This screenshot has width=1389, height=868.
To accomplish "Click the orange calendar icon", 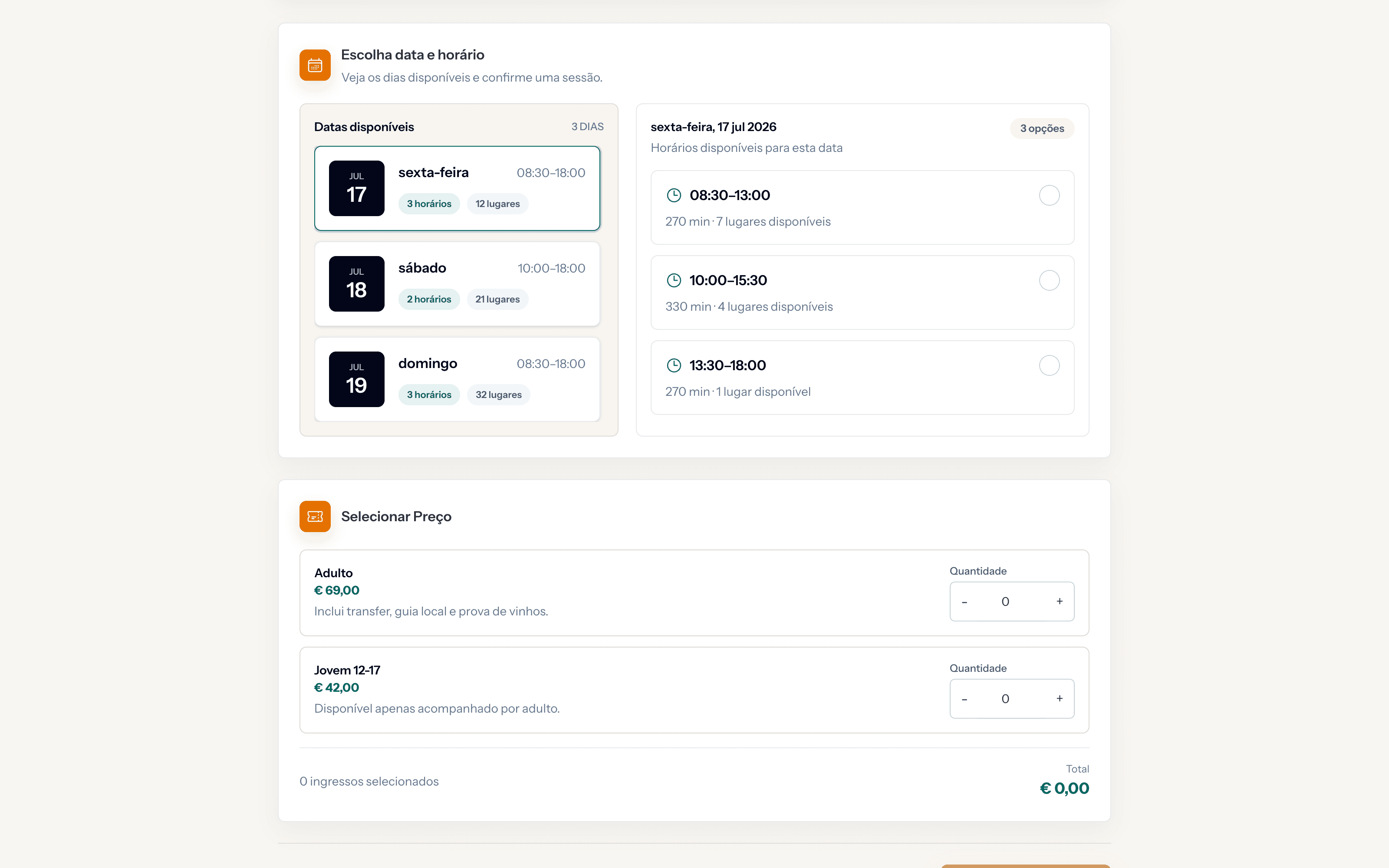I will (315, 66).
